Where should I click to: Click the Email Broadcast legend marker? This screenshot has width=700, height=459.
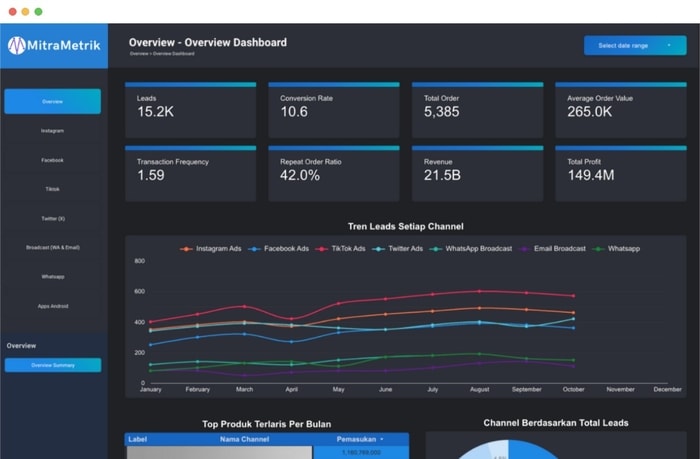coord(524,249)
